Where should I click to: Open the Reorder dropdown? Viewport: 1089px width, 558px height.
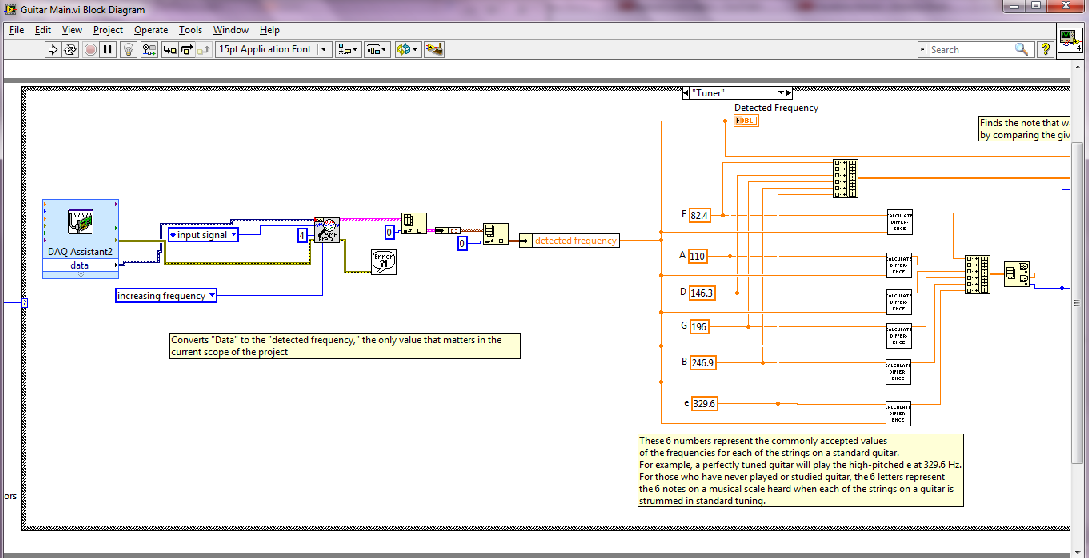407,49
